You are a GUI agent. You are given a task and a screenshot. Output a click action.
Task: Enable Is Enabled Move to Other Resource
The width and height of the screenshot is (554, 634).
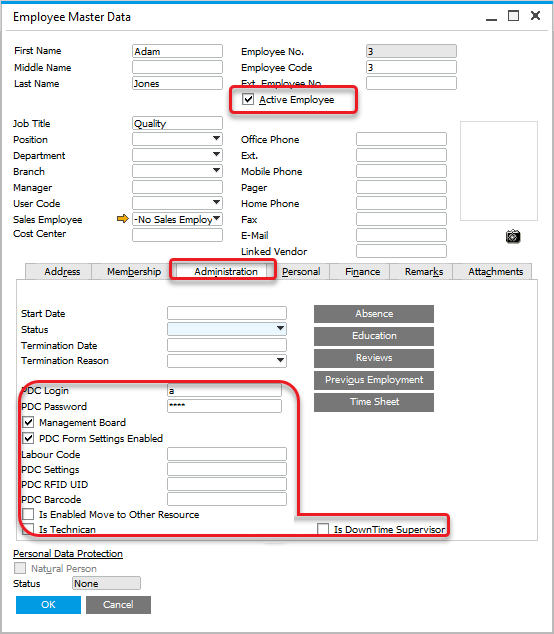(x=28, y=514)
